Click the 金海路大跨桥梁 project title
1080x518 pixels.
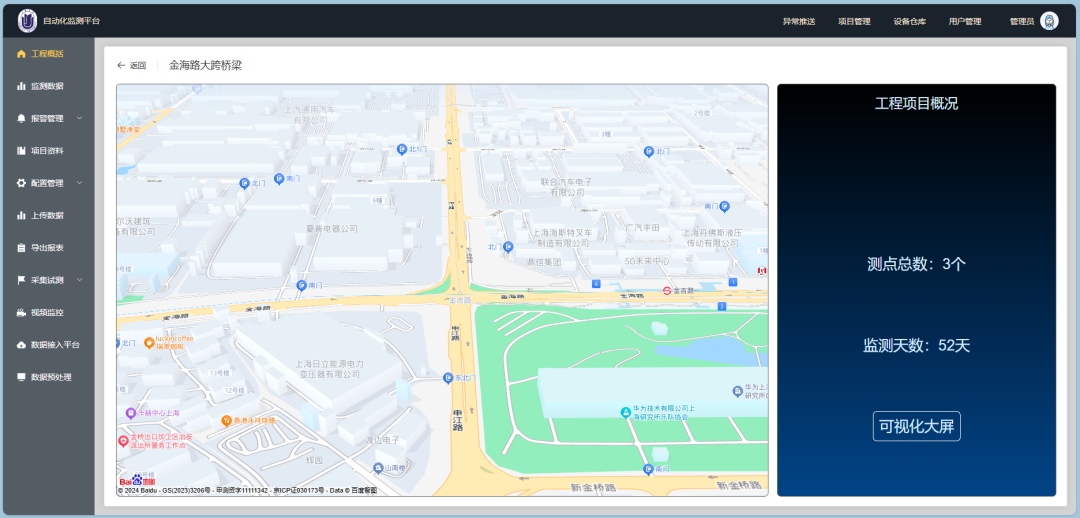tap(205, 65)
